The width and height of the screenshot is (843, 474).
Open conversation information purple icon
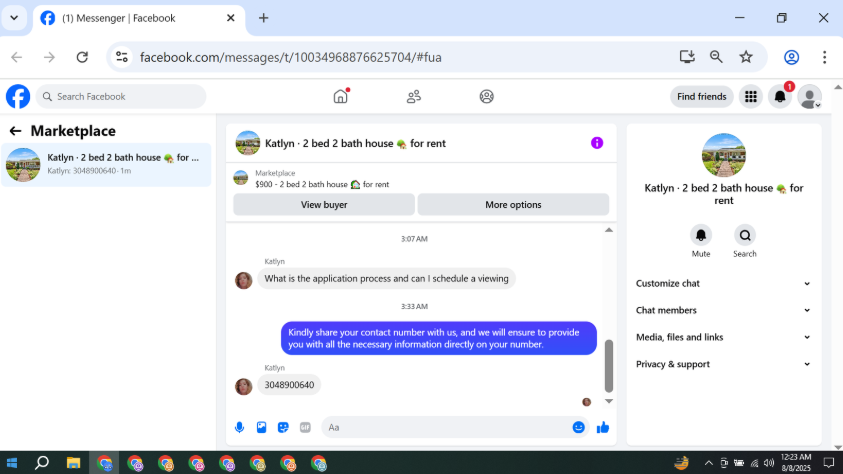click(x=597, y=143)
